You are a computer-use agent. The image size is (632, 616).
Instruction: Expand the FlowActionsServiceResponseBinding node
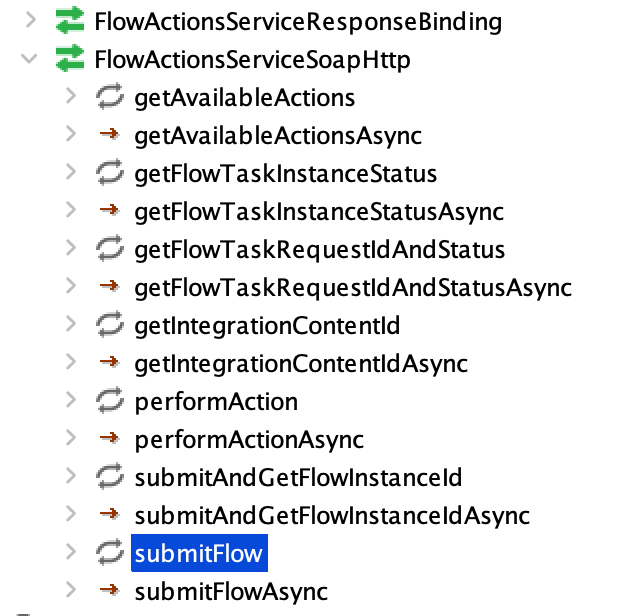(x=31, y=20)
